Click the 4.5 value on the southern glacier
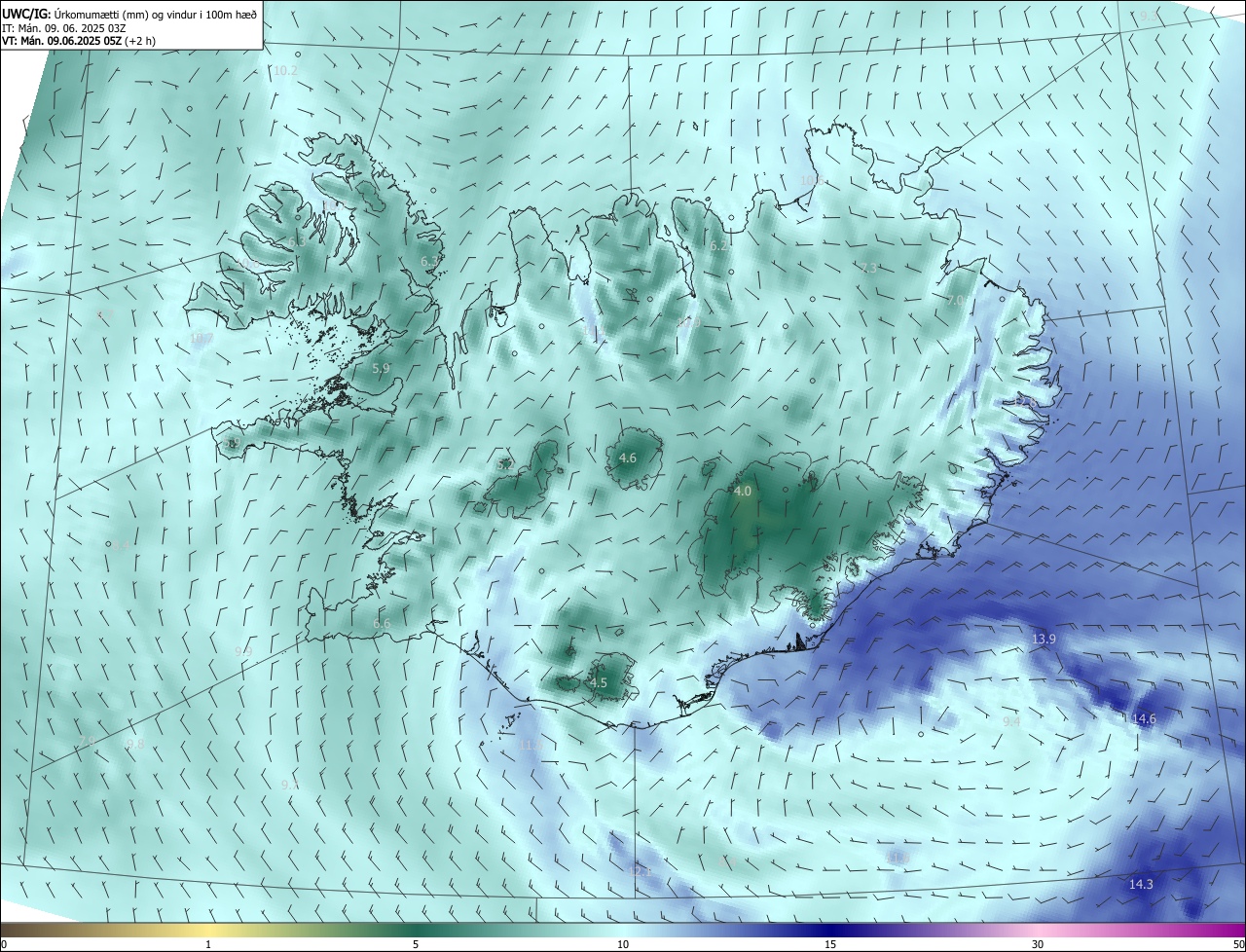 pos(599,683)
